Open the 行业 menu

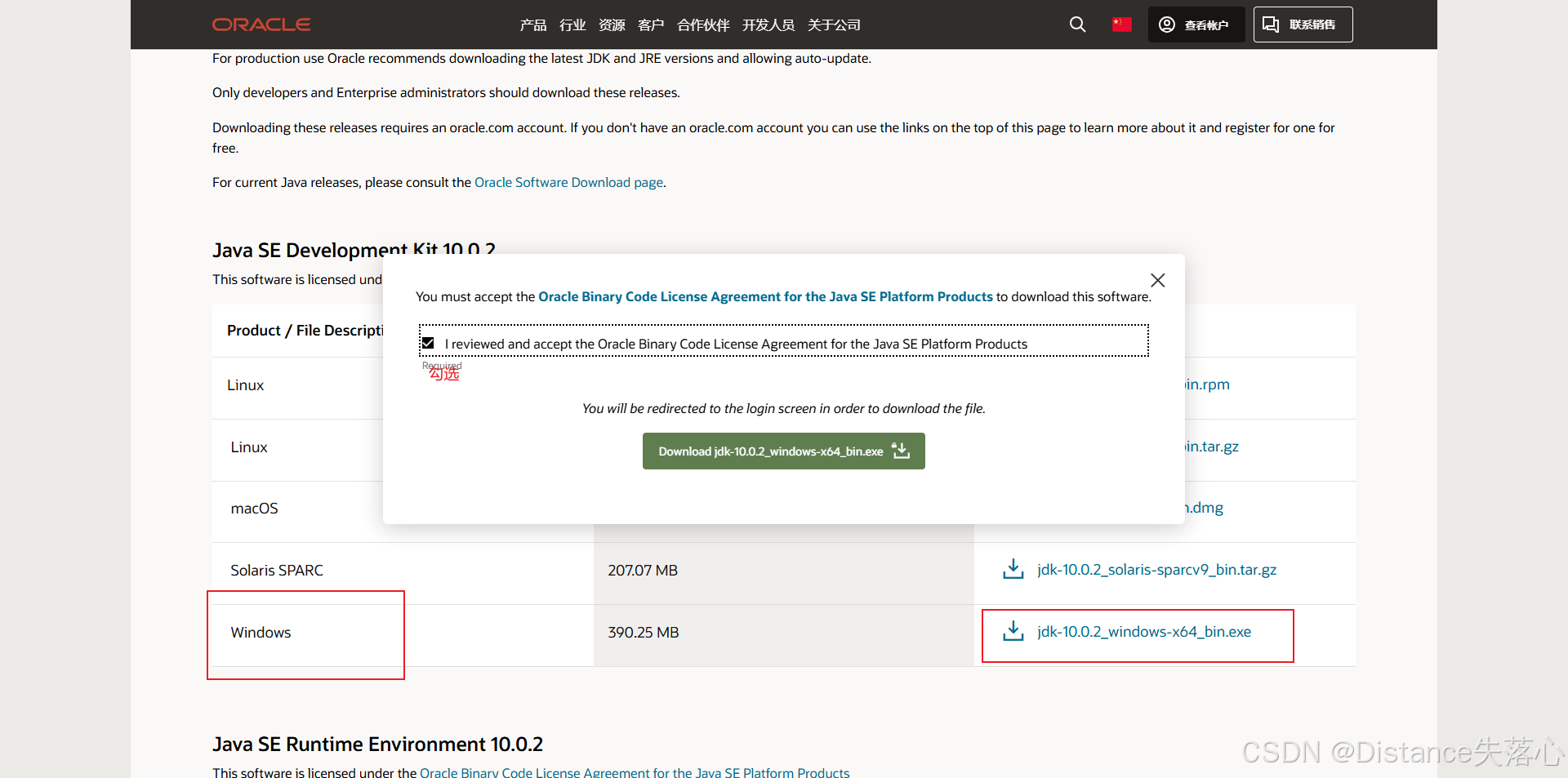point(572,25)
